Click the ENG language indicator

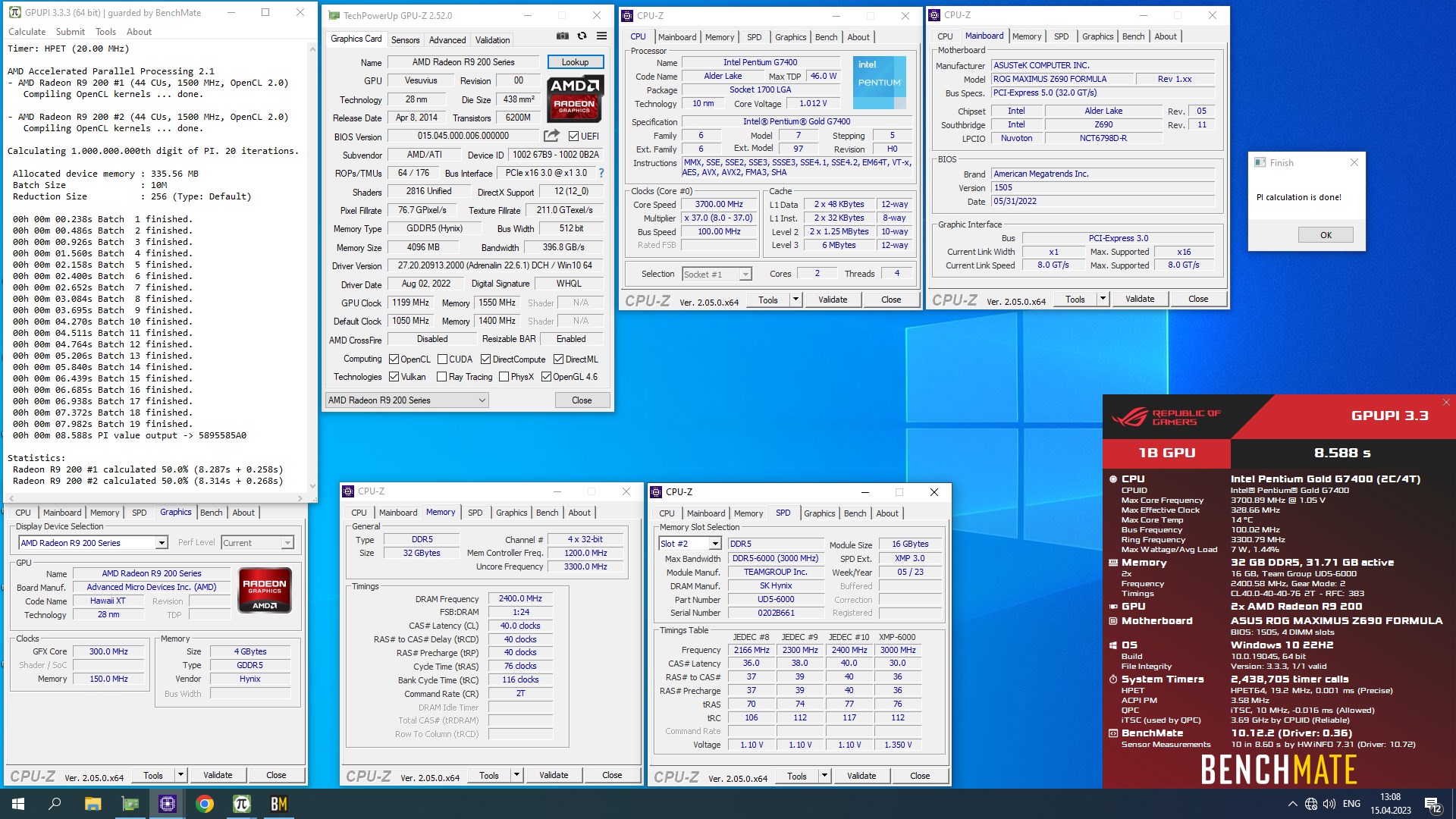click(x=1351, y=804)
